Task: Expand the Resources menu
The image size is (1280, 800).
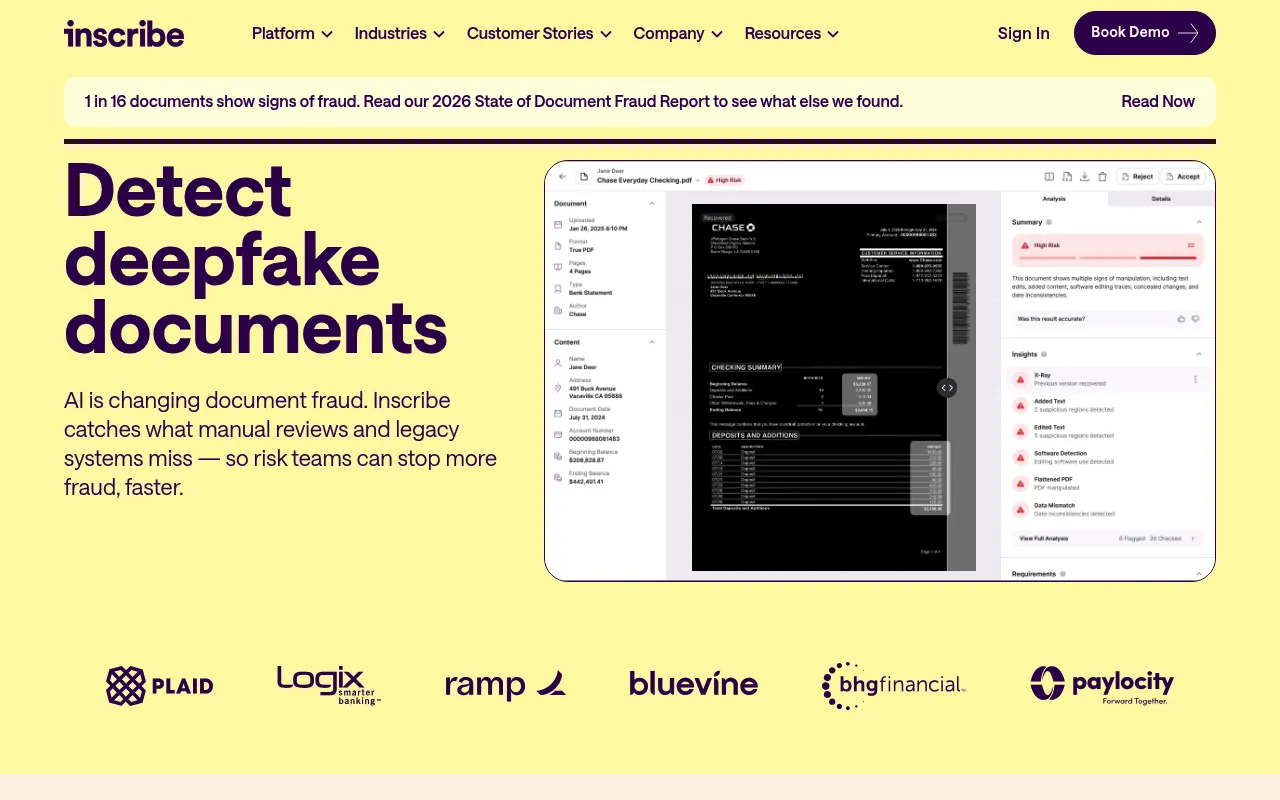Action: (792, 33)
